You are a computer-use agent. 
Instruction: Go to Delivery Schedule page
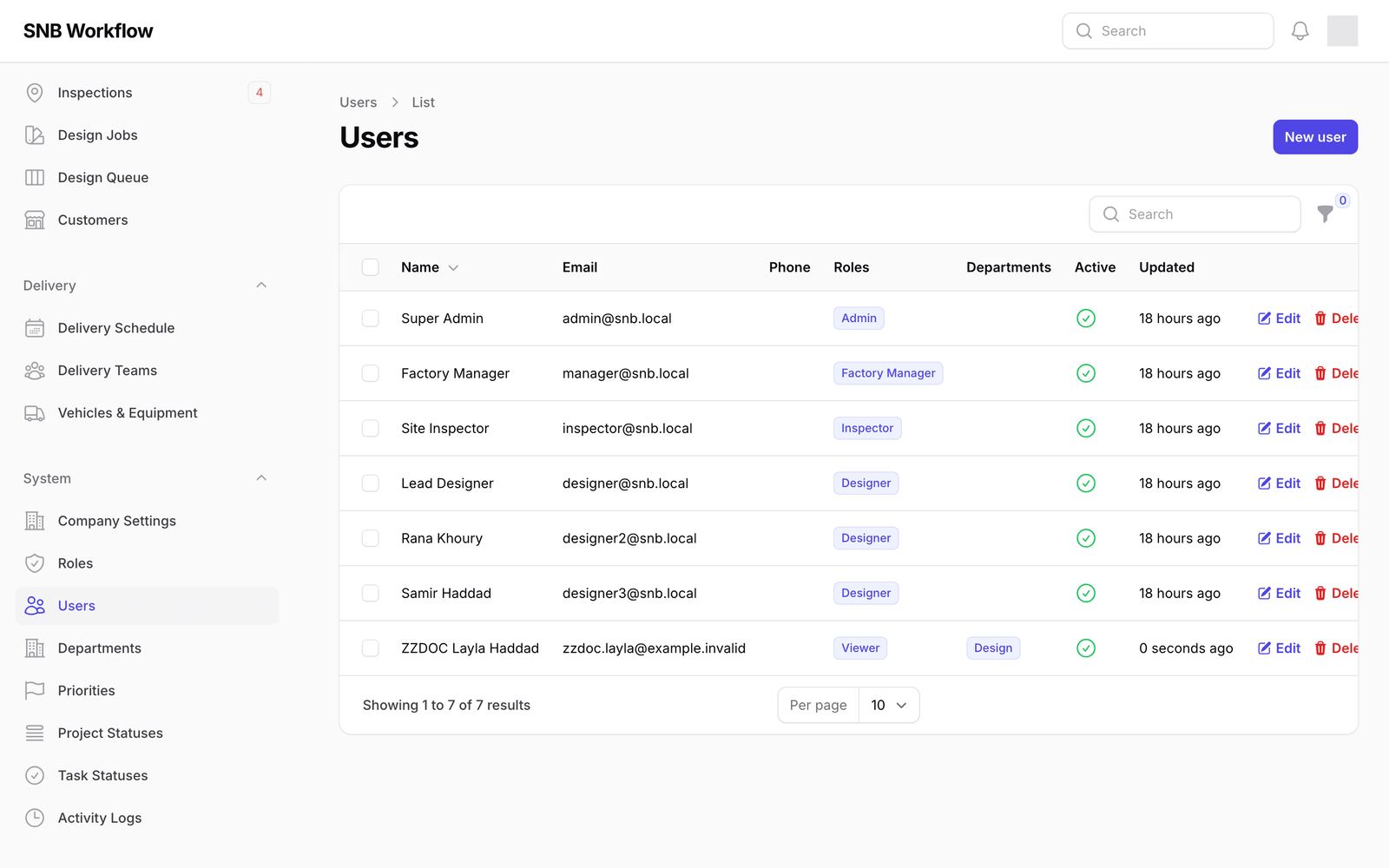[147, 328]
